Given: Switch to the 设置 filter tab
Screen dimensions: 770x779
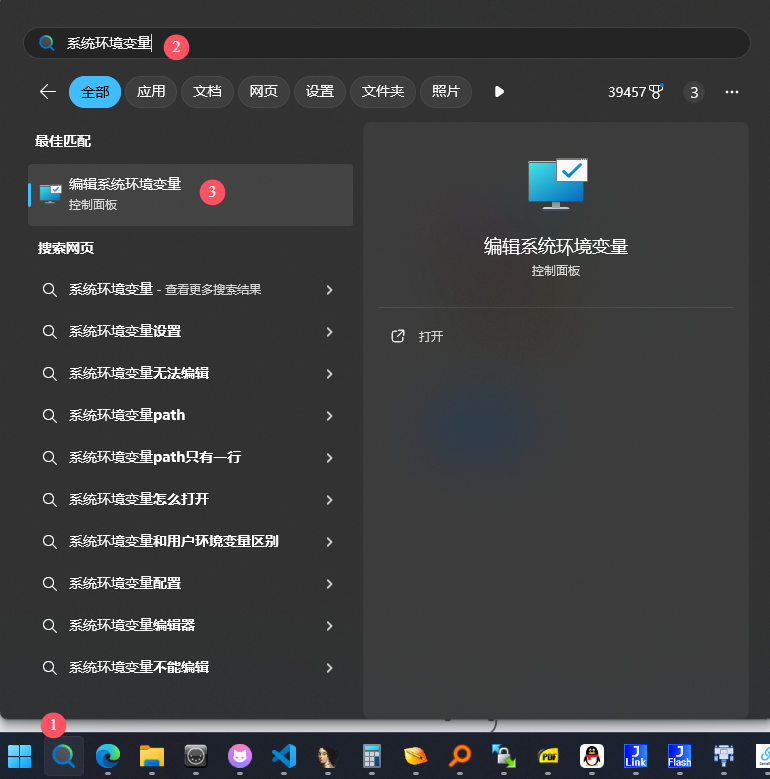Looking at the screenshot, I should pyautogui.click(x=319, y=92).
